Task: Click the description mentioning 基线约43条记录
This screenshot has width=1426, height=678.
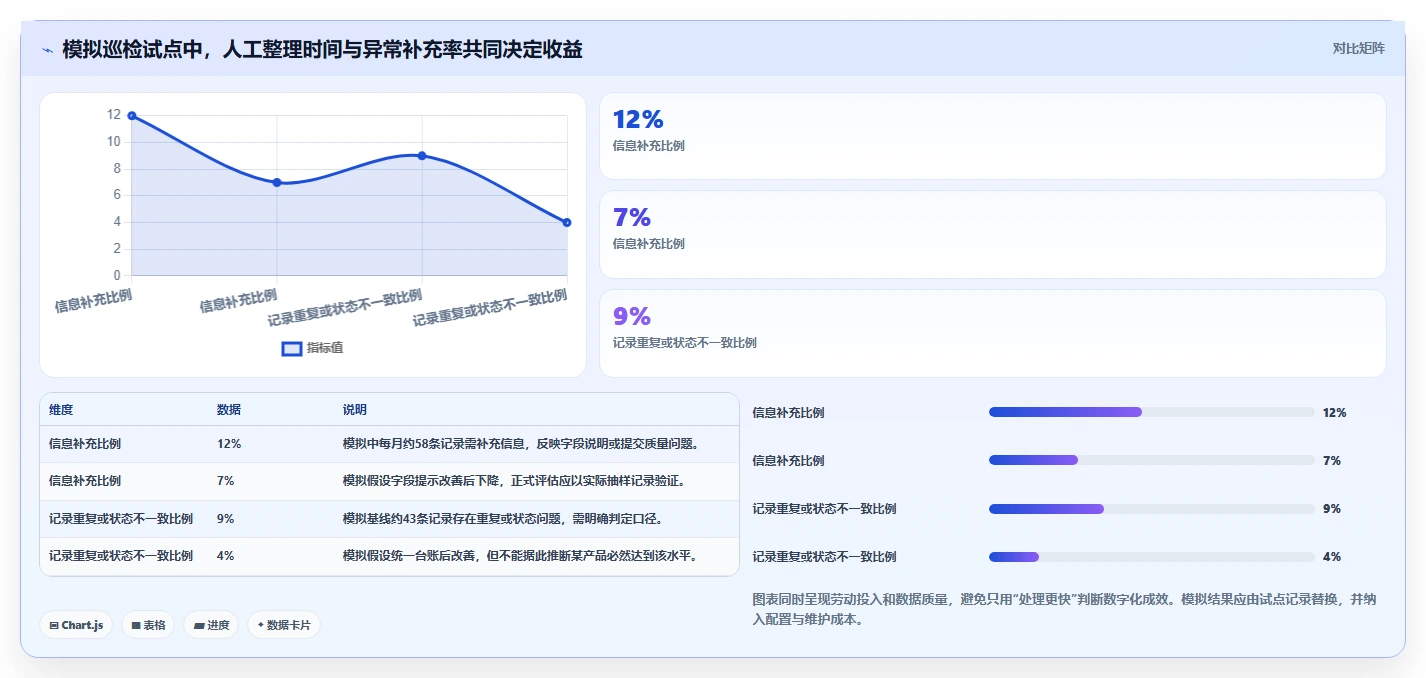Action: coord(503,519)
